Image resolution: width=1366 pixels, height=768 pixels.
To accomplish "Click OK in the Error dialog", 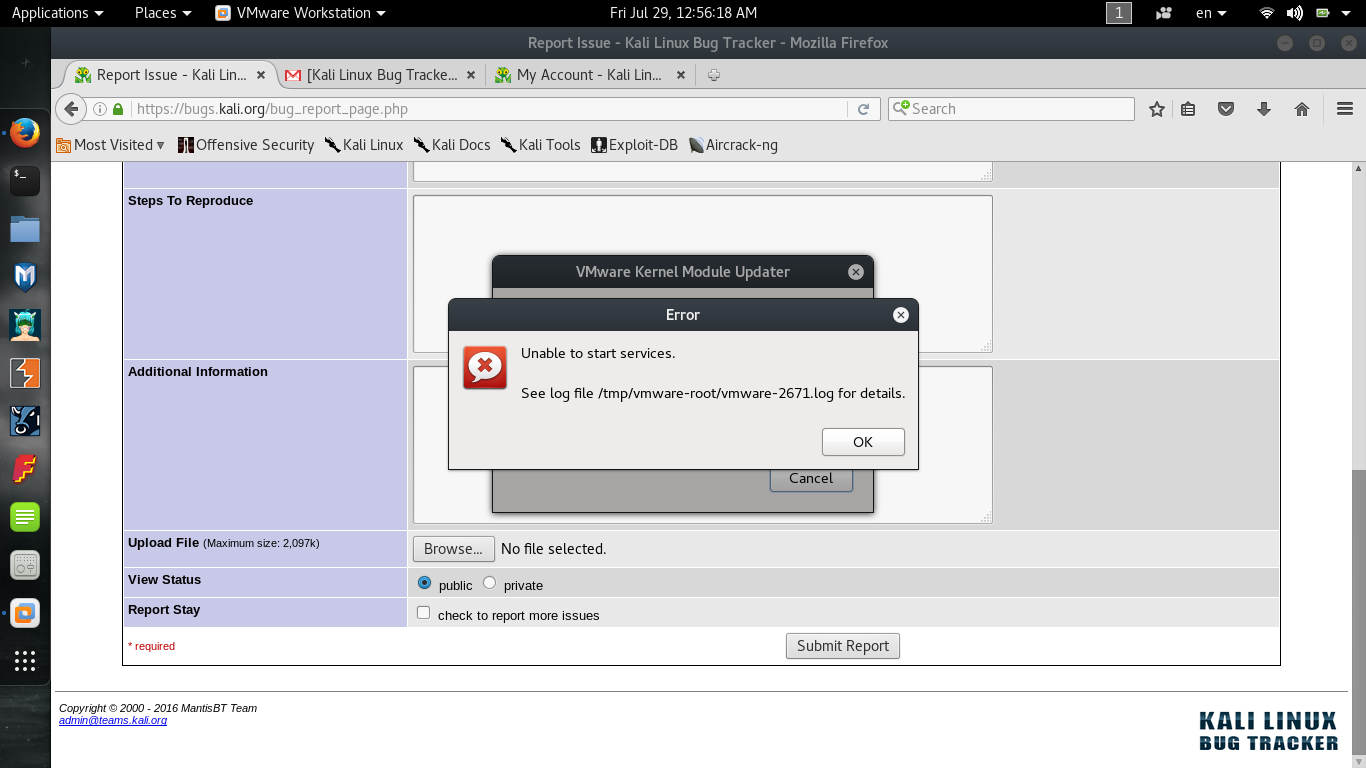I will pos(863,442).
